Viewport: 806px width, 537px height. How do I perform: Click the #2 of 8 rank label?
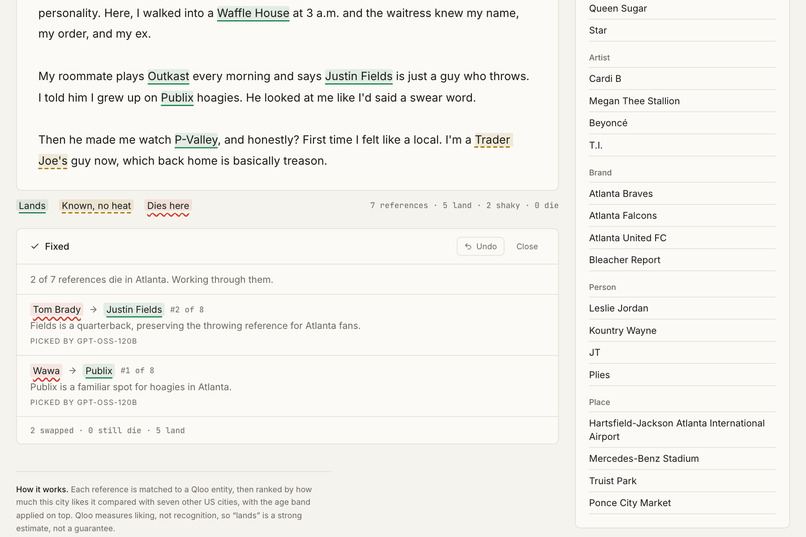click(x=187, y=310)
